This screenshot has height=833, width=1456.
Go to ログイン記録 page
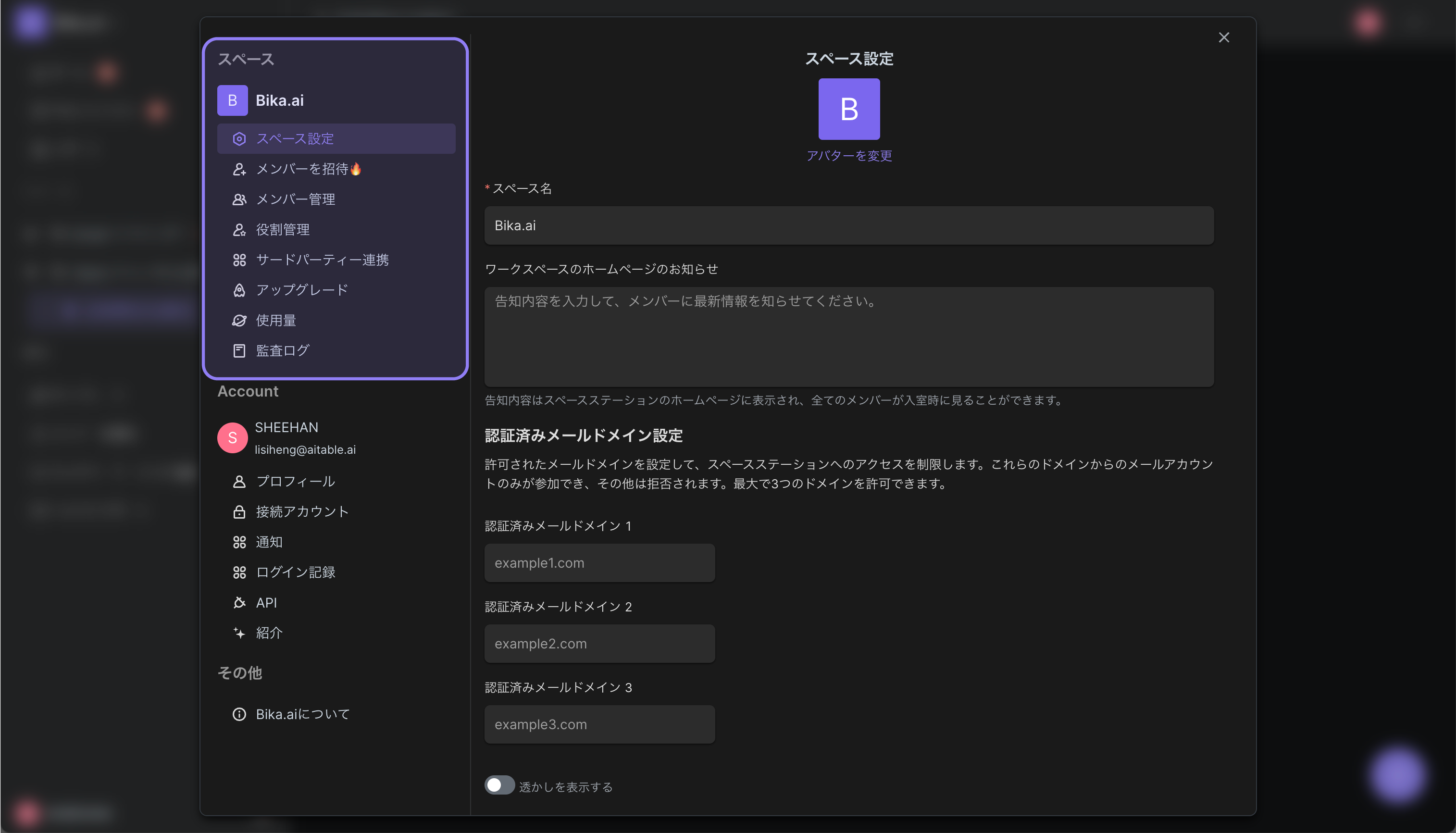[336, 572]
